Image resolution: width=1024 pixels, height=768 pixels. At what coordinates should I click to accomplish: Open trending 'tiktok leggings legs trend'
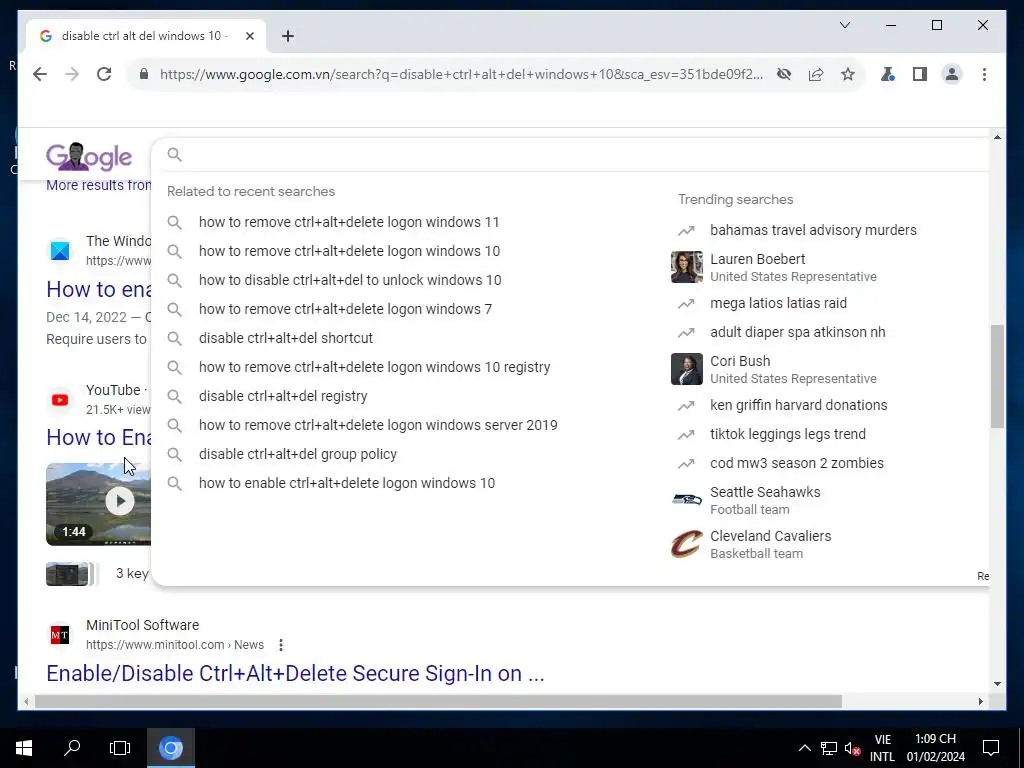pyautogui.click(x=788, y=434)
